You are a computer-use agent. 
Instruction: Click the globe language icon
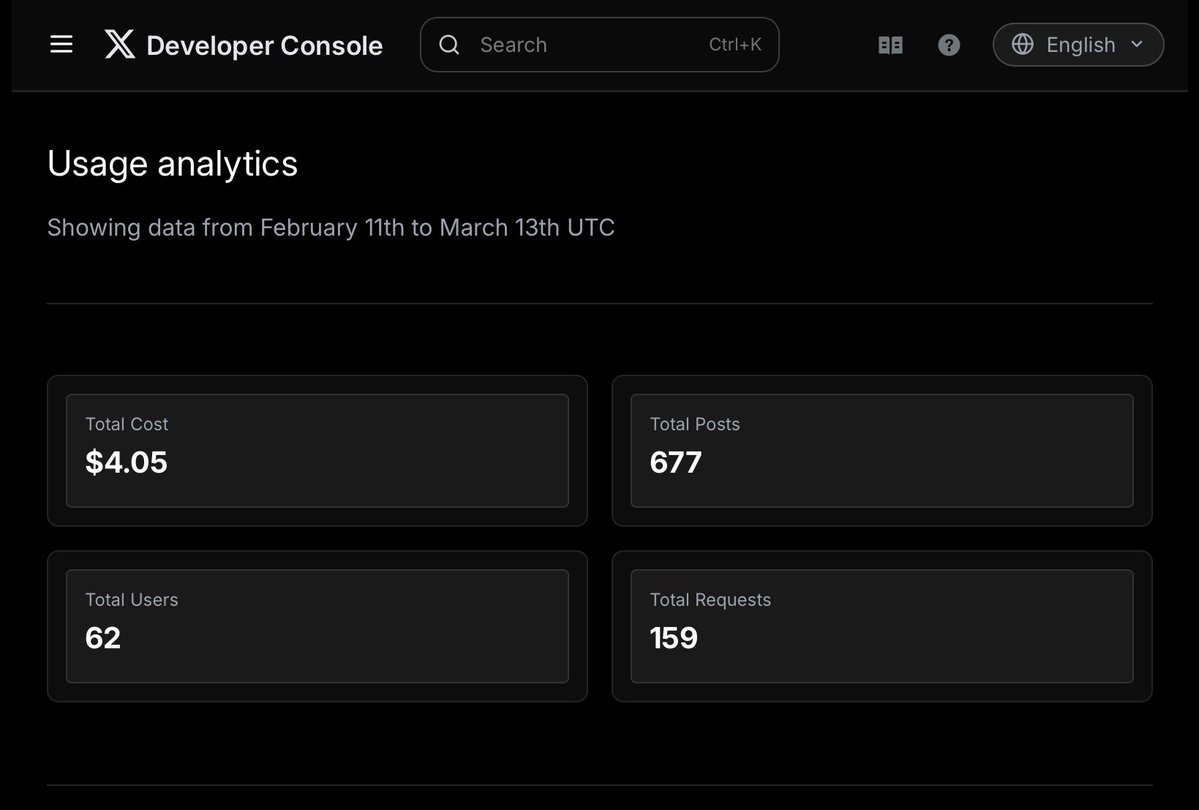pos(1022,44)
